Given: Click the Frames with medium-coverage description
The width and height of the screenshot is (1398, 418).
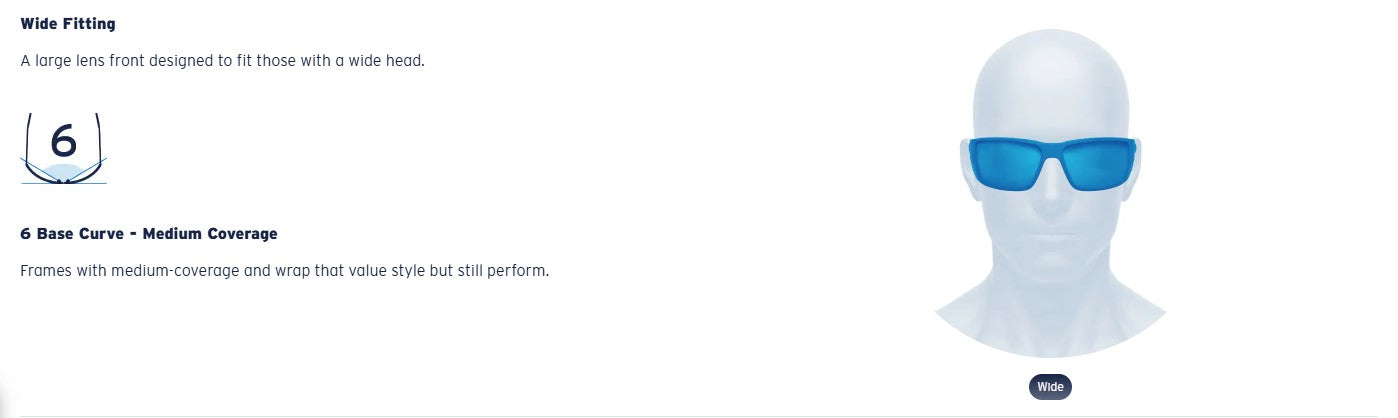Looking at the screenshot, I should coord(284,272).
